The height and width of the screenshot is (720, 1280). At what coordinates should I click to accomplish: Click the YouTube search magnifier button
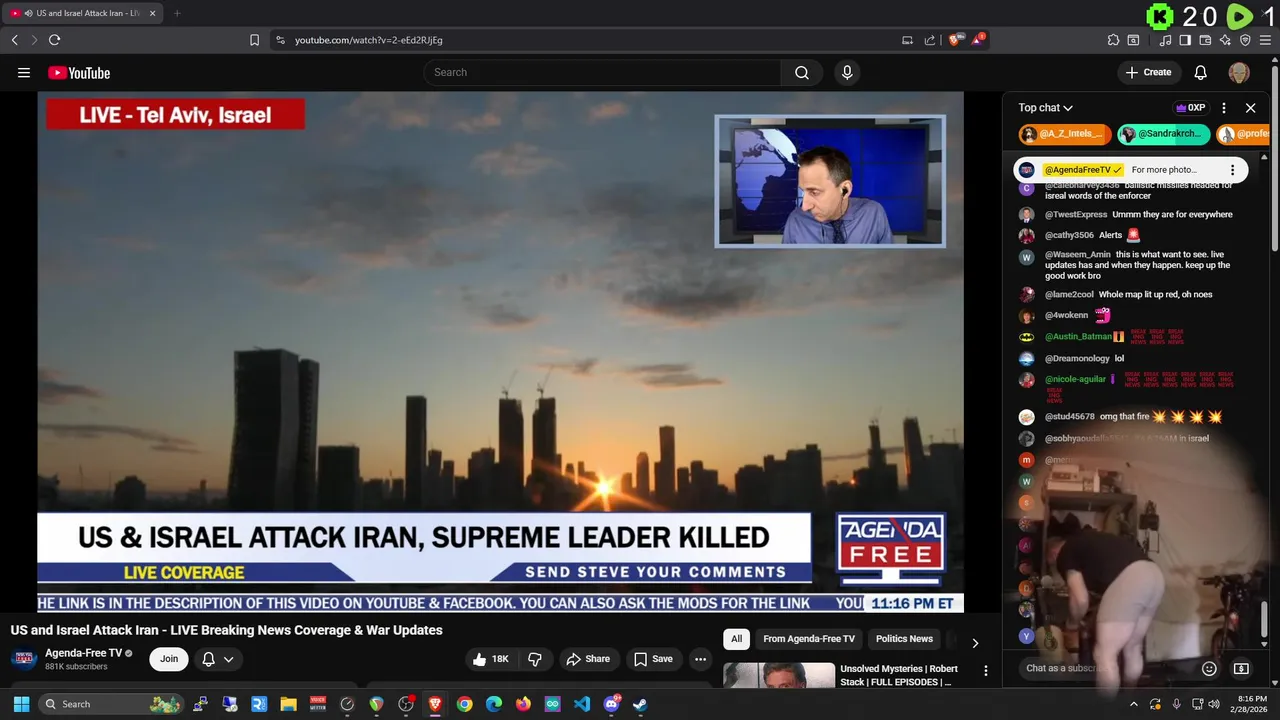(801, 72)
